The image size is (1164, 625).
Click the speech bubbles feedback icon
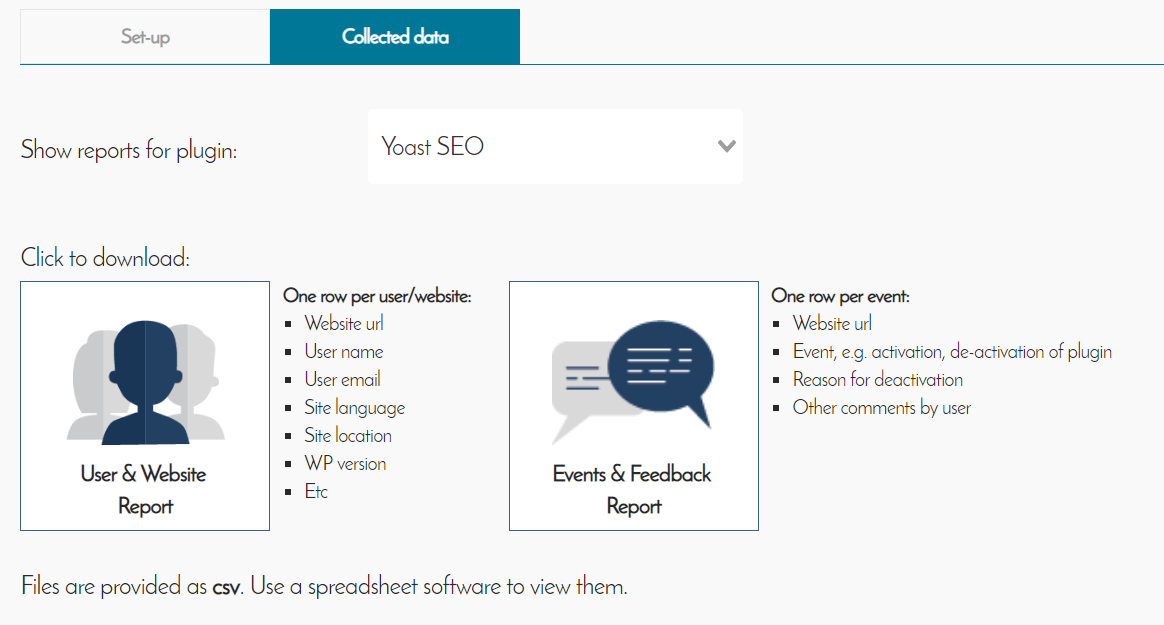pos(633,381)
